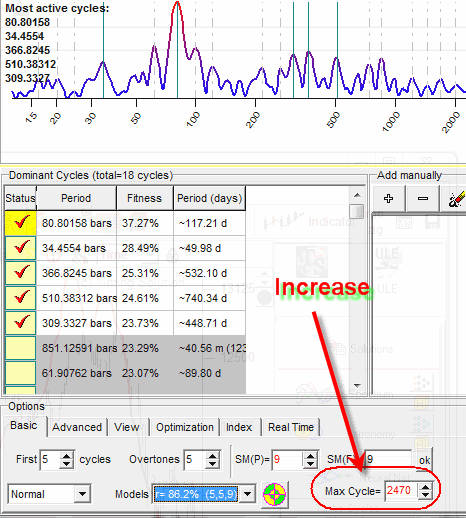Open the Optimization tab
Screen dimensions: 466x518
point(185,427)
